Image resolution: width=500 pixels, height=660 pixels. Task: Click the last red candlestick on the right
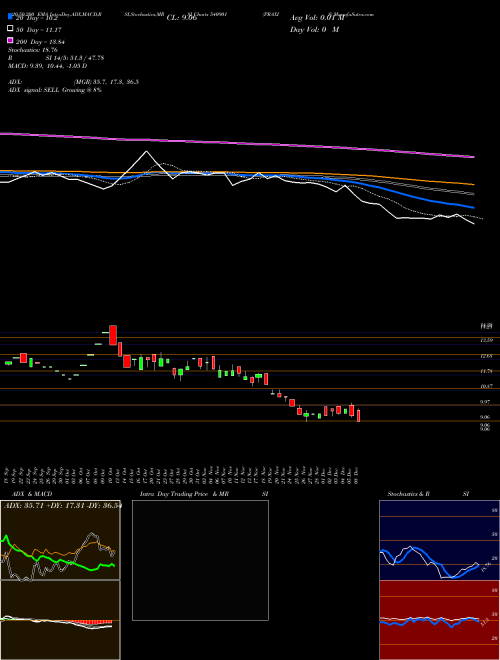click(x=359, y=415)
